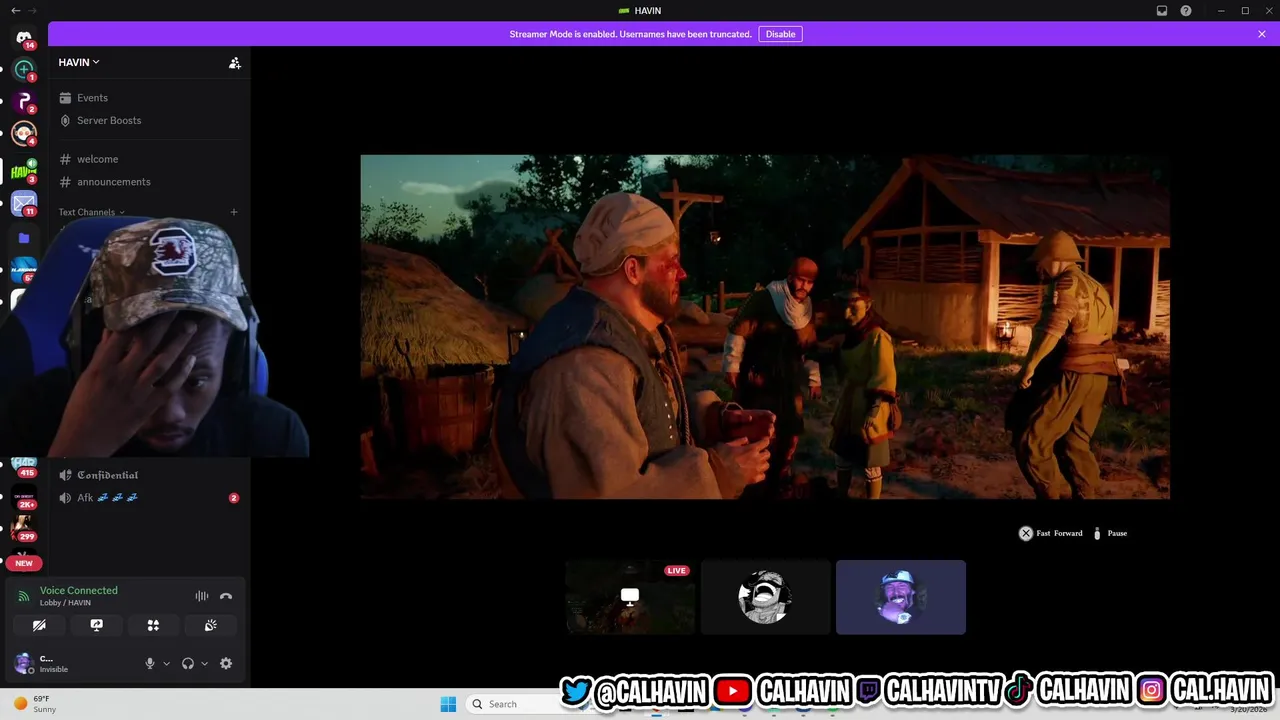
Task: Create a channel in Text Channels
Action: pos(234,212)
